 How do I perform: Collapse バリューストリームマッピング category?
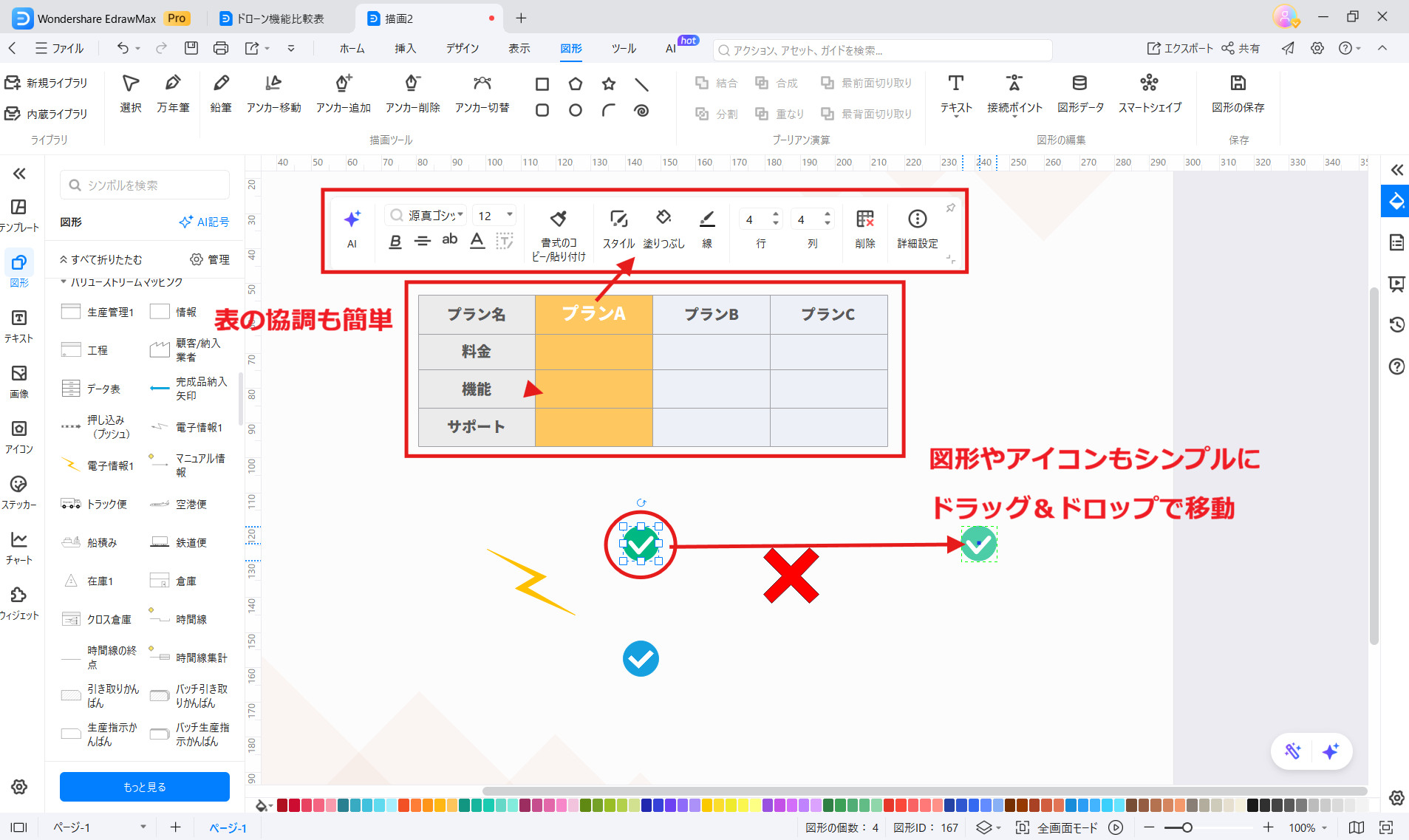(x=64, y=282)
